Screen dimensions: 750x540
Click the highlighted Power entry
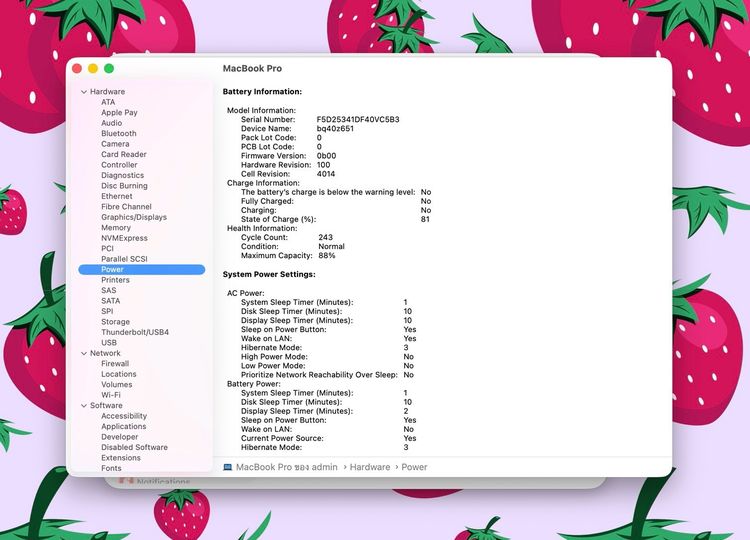point(142,270)
